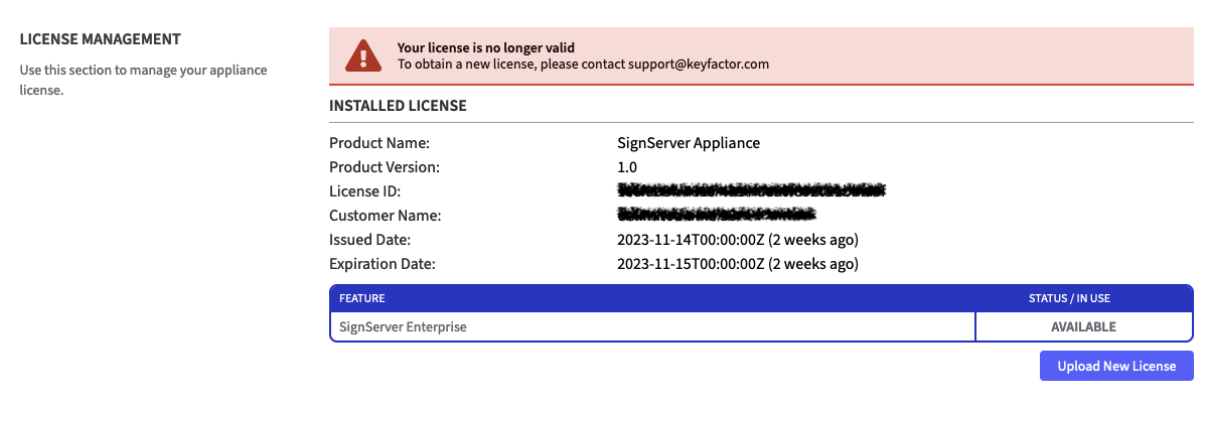Select the 'SignServer Appliance' product name value

point(689,143)
